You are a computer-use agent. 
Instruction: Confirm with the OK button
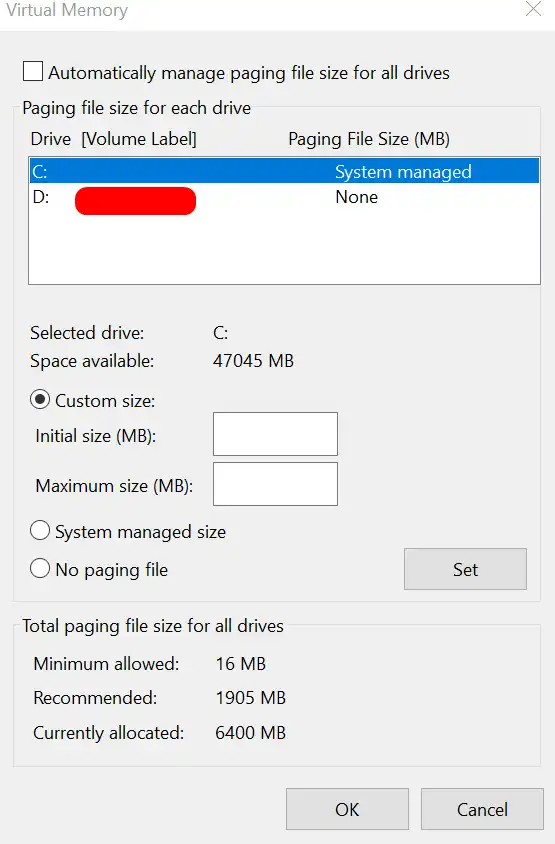[347, 809]
